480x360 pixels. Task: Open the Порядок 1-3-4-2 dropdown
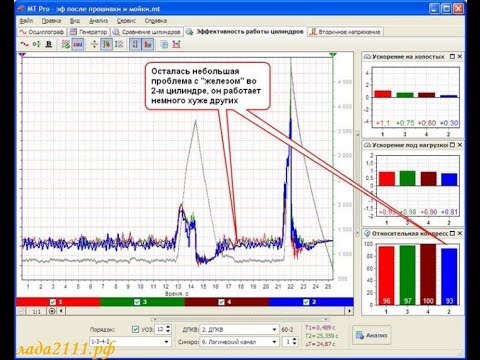coord(166,342)
